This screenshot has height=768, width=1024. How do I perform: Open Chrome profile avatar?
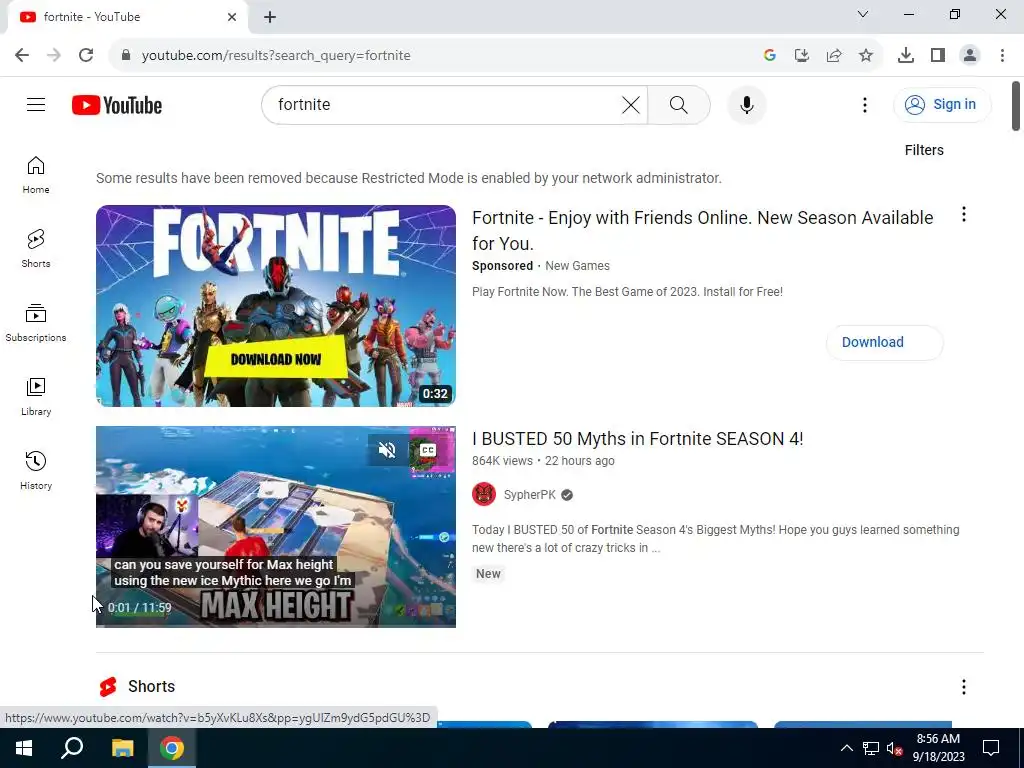tap(970, 55)
